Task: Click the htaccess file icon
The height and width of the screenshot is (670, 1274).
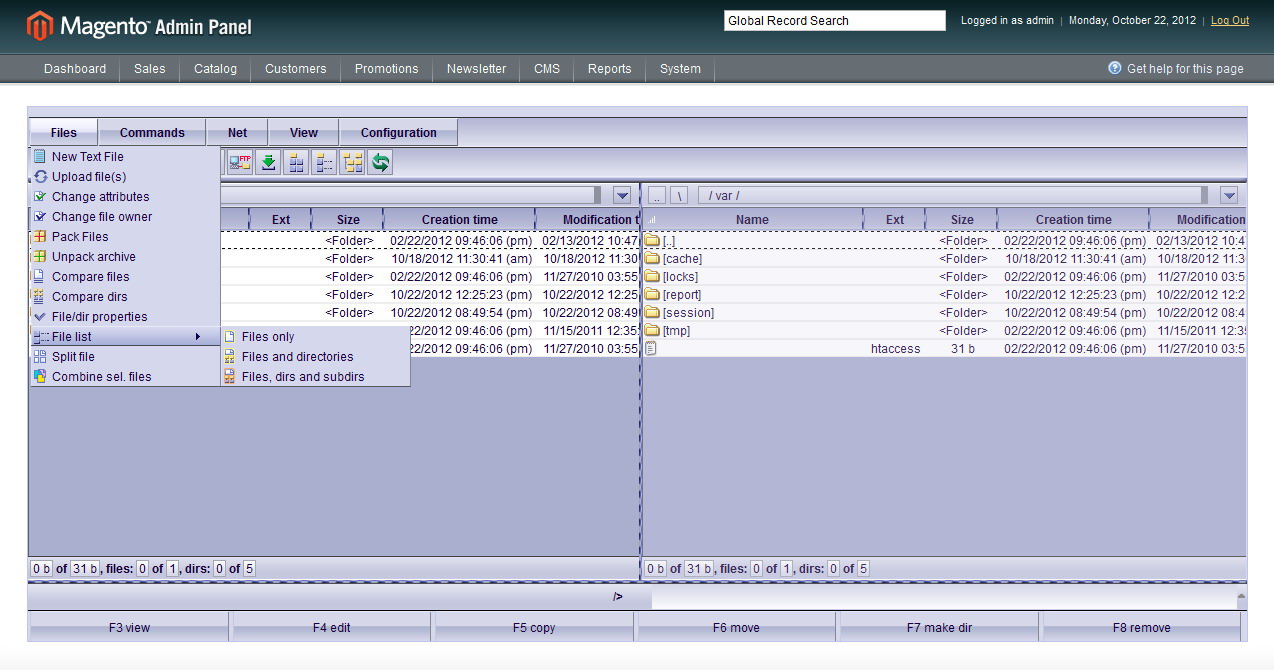Action: 651,348
